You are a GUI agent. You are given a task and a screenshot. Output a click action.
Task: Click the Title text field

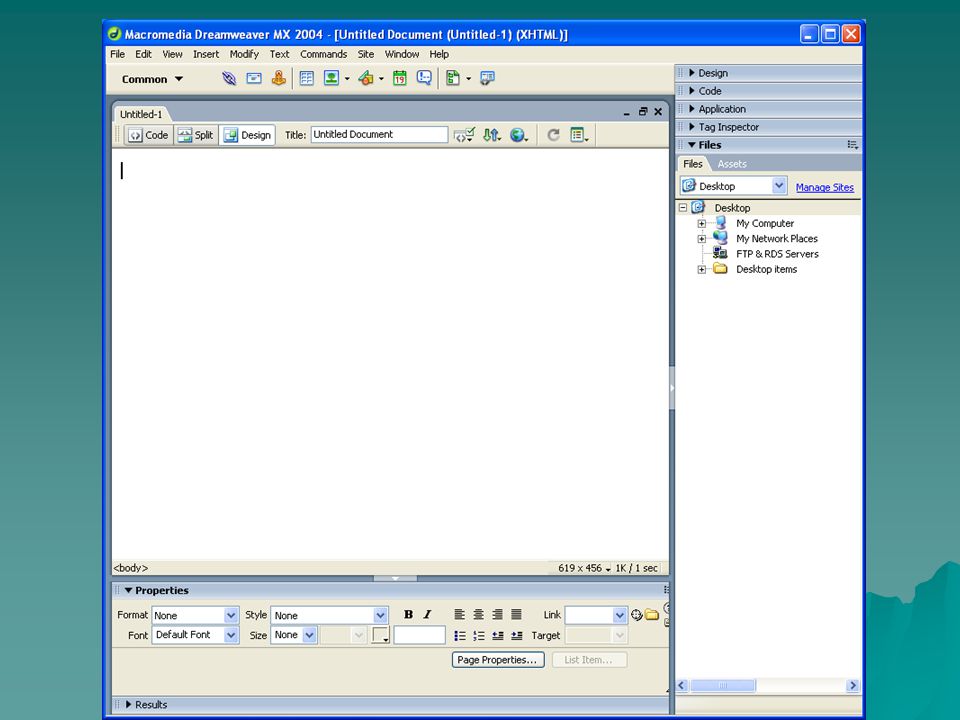pos(380,135)
